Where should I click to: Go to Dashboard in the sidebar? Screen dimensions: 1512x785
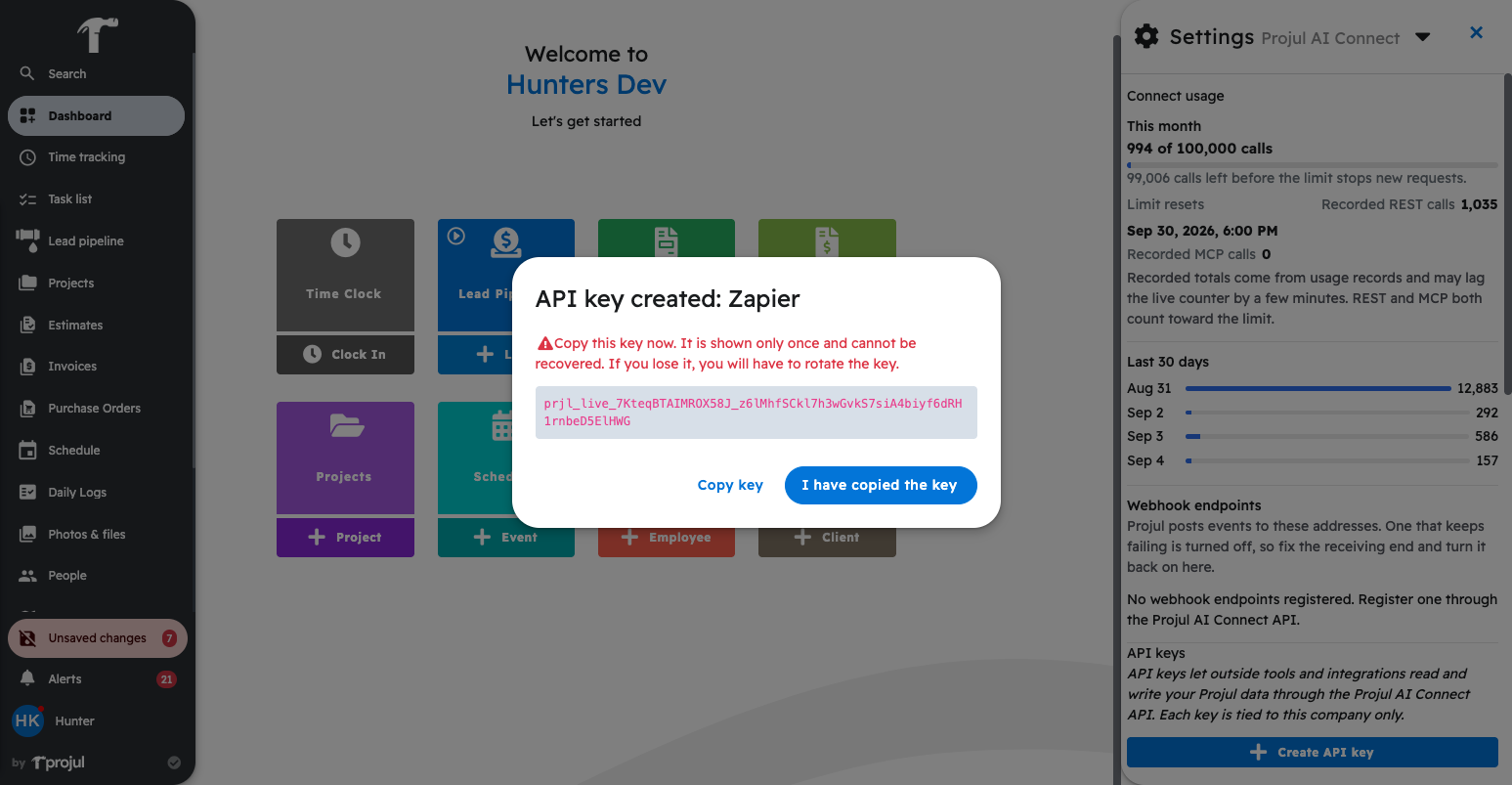pyautogui.click(x=96, y=115)
